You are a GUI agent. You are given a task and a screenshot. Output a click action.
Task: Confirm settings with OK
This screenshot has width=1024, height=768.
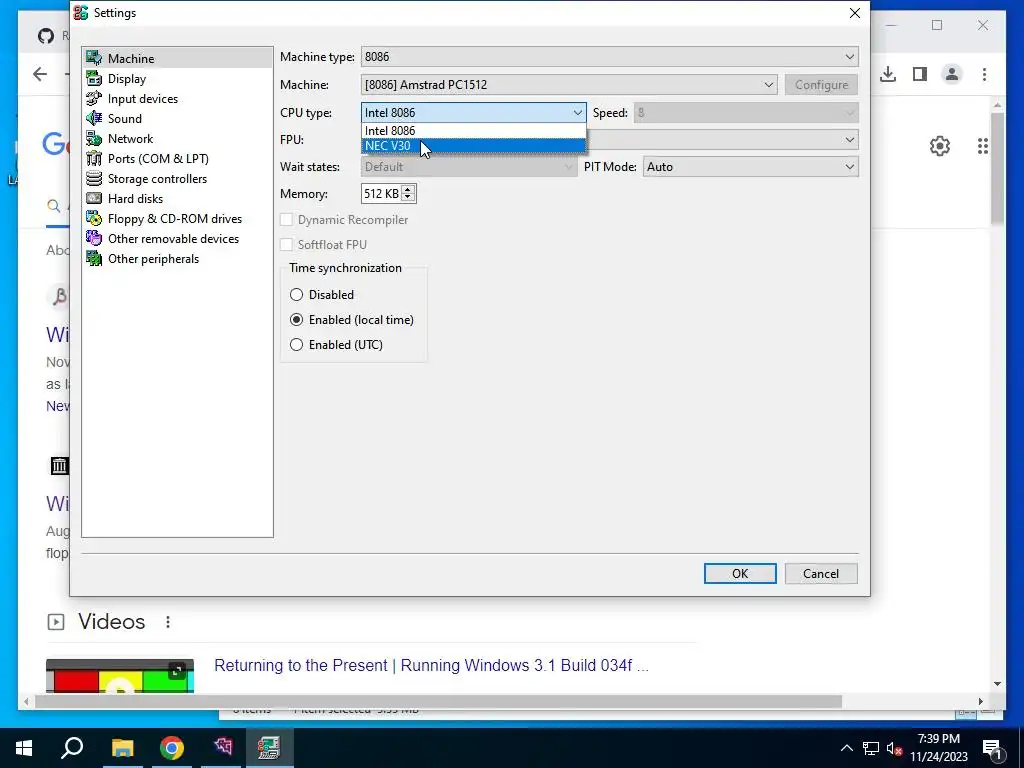[x=740, y=573]
